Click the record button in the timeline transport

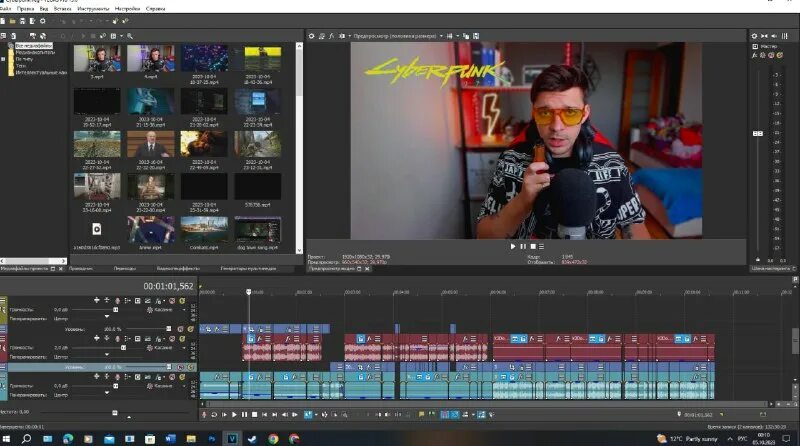pyautogui.click(x=204, y=415)
